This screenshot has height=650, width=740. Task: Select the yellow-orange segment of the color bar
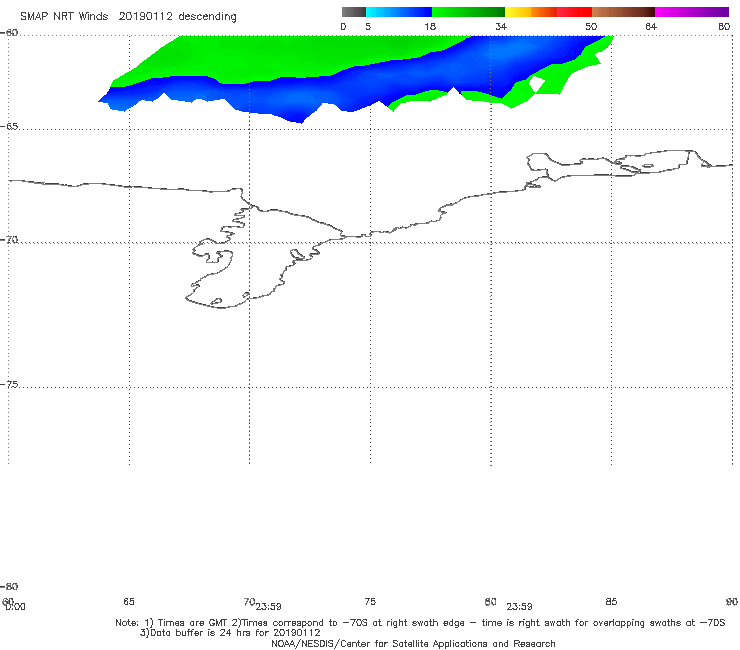[x=531, y=12]
